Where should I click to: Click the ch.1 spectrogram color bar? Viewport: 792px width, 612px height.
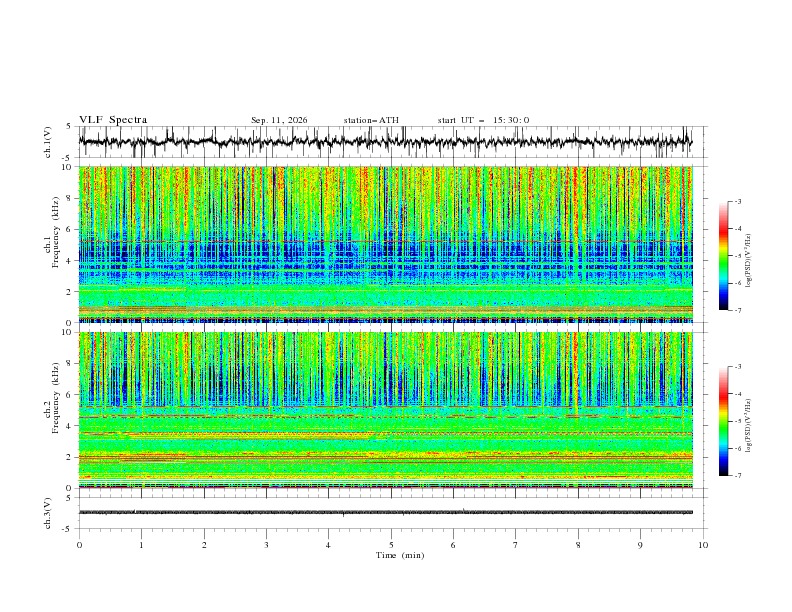pyautogui.click(x=724, y=255)
